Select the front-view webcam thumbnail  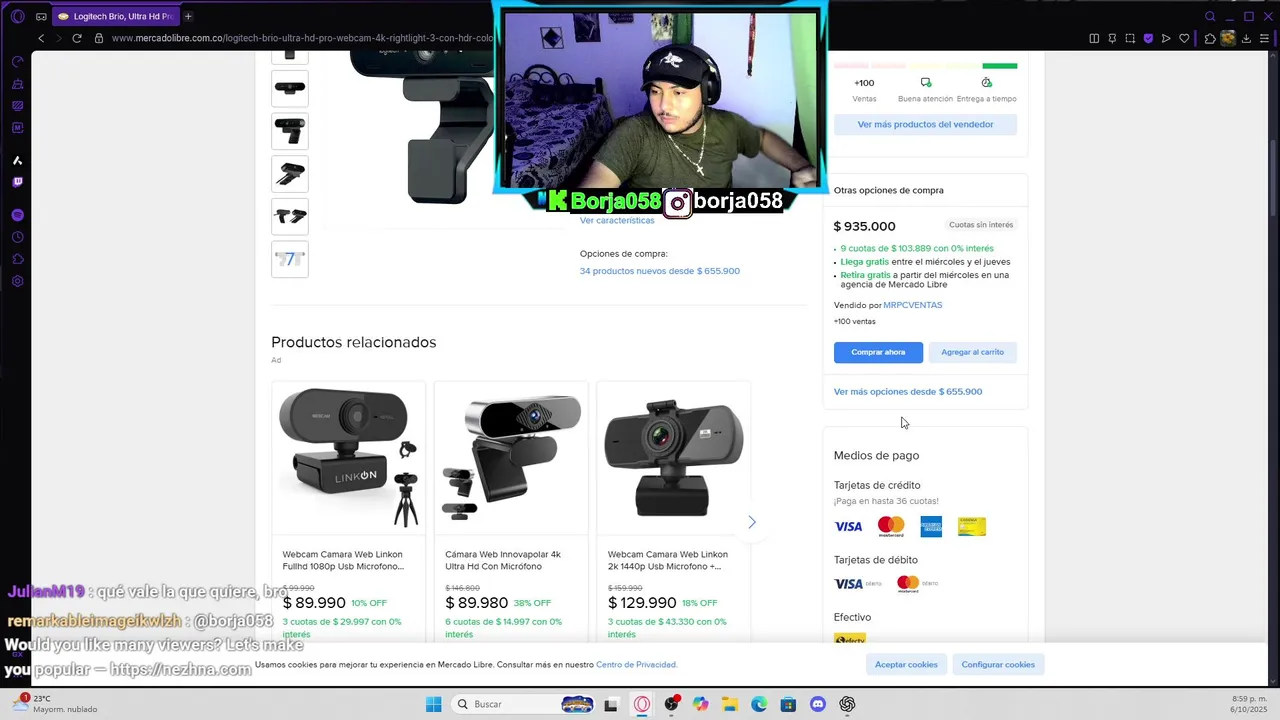(290, 88)
